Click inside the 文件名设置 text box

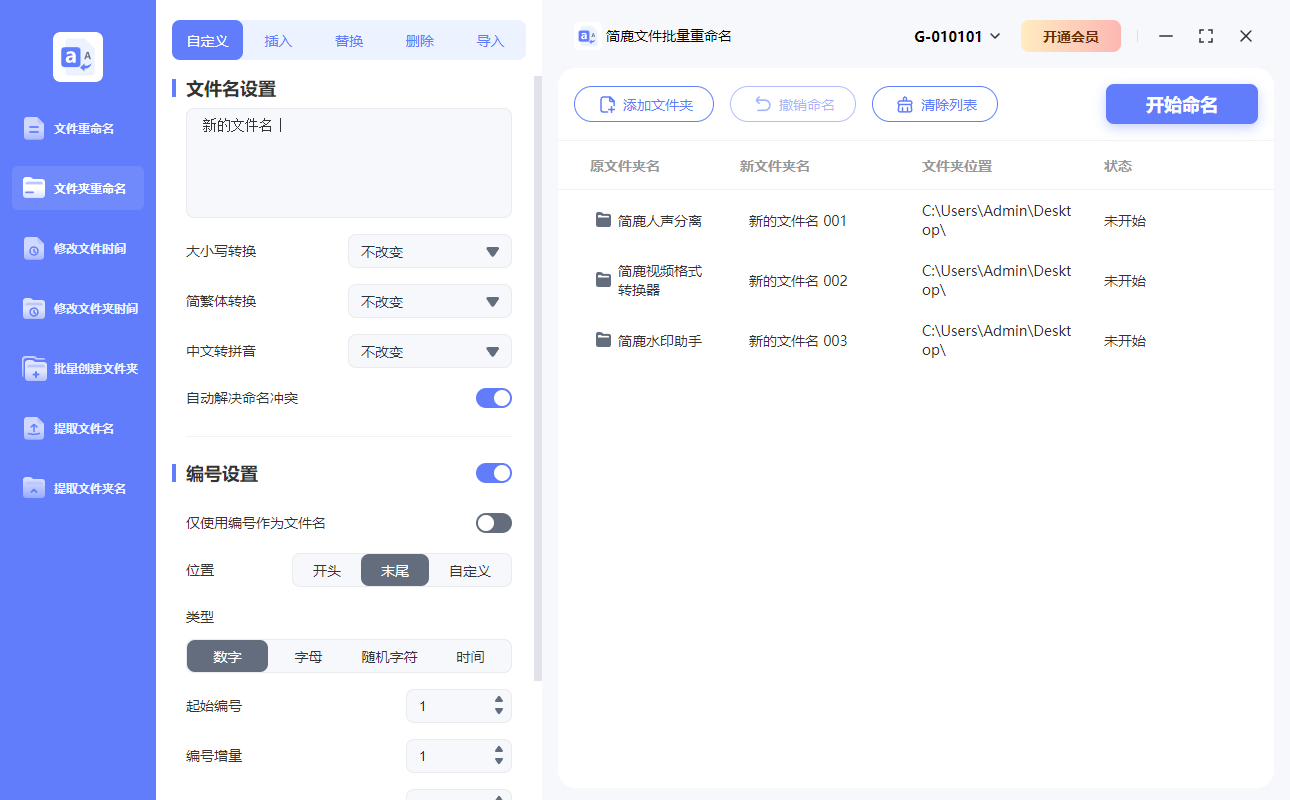pyautogui.click(x=349, y=163)
